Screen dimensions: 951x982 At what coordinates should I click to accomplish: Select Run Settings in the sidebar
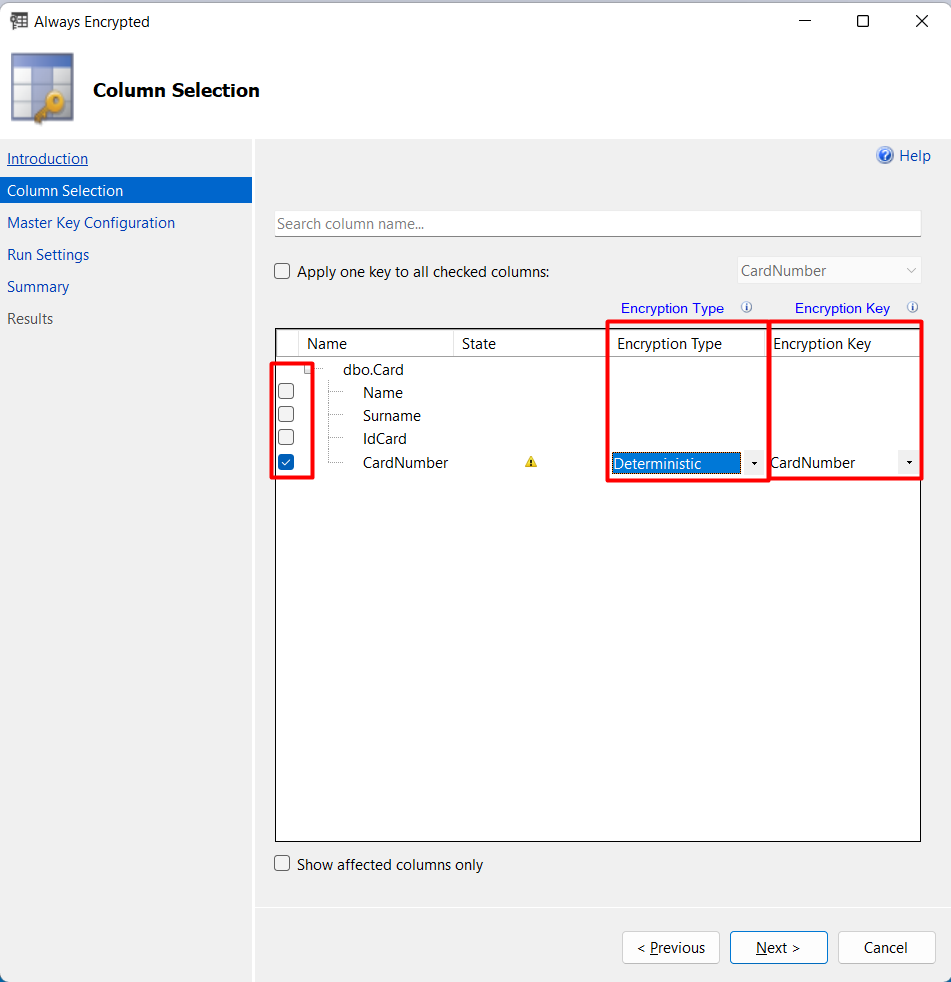point(48,255)
